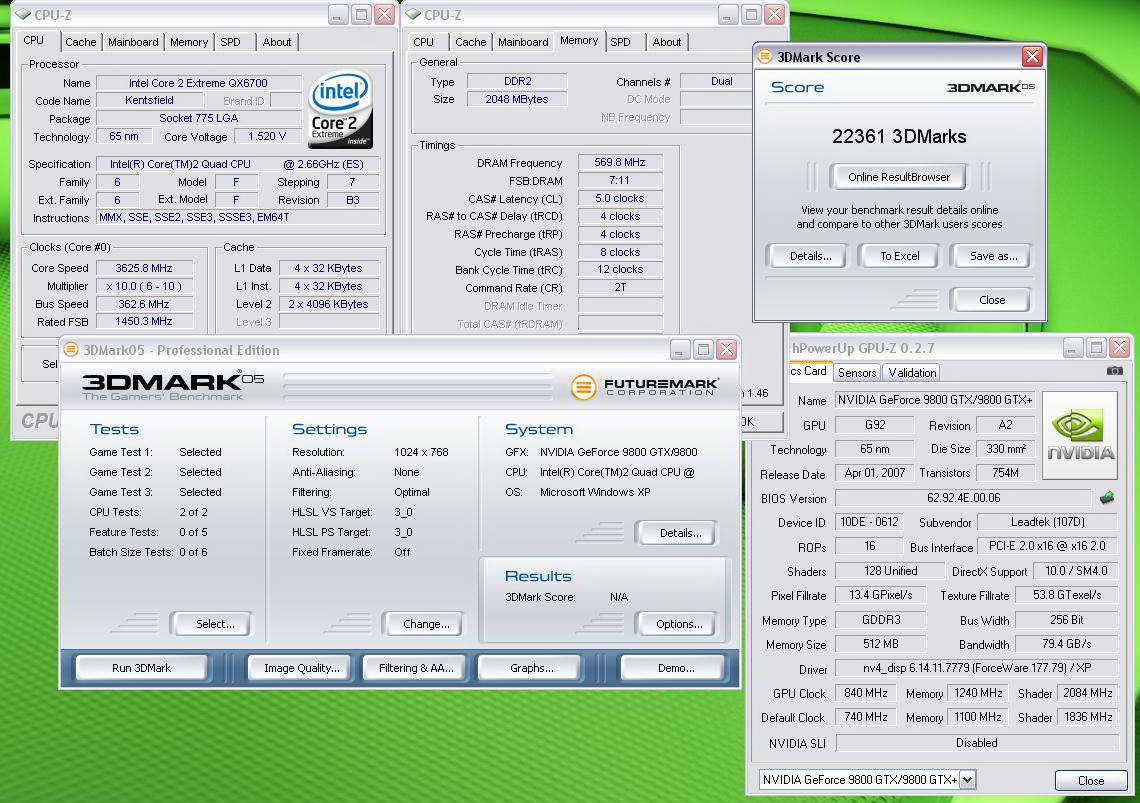This screenshot has width=1140, height=803.
Task: Open Options button under Results
Action: click(x=679, y=624)
